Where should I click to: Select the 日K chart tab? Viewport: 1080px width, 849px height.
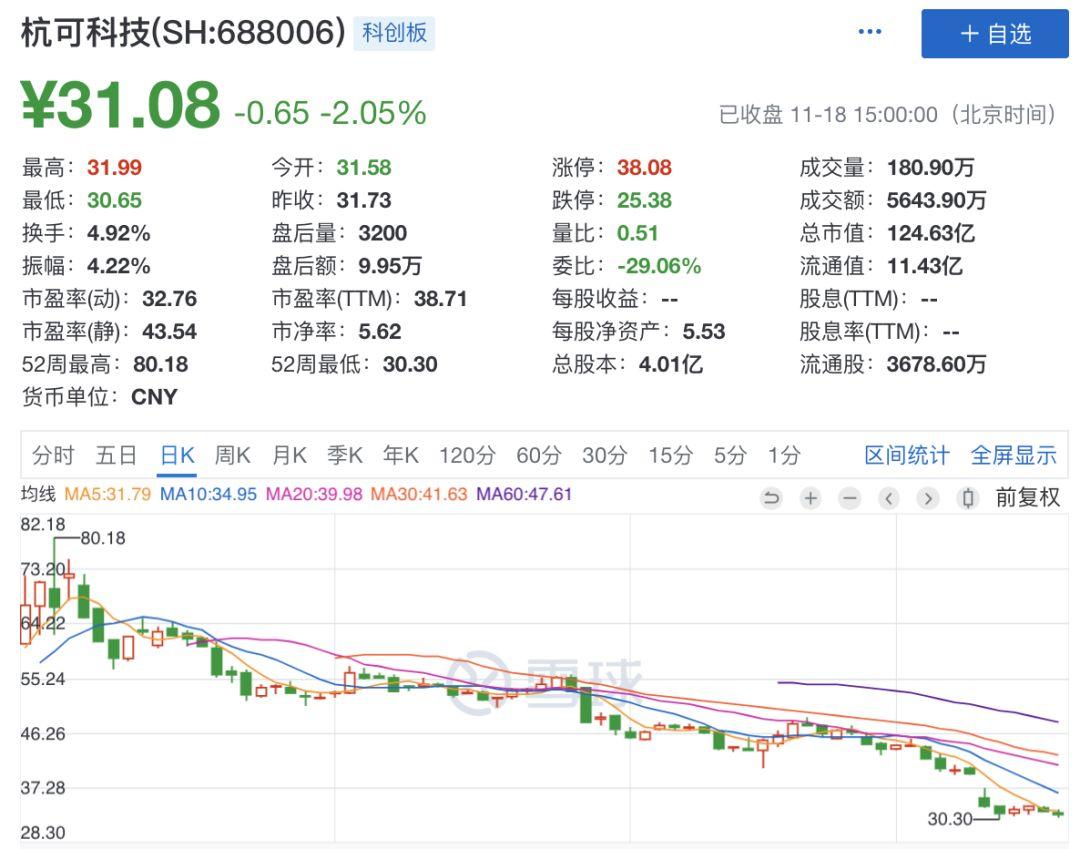177,455
